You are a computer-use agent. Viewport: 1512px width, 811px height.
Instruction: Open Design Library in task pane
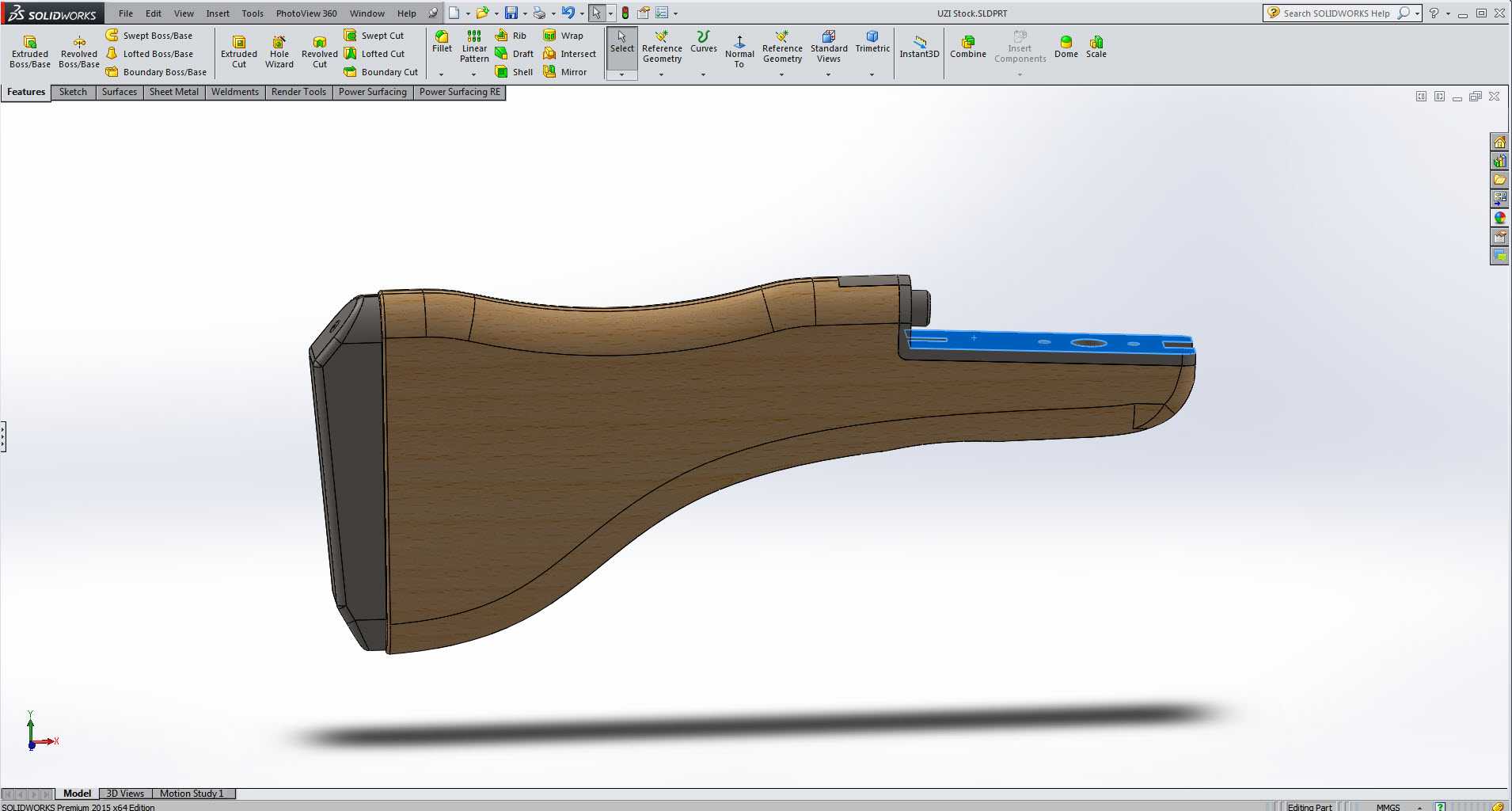click(1499, 162)
